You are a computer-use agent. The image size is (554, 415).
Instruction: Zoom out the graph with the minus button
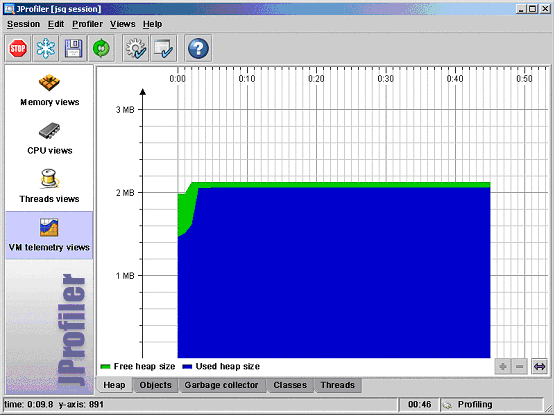[x=519, y=367]
